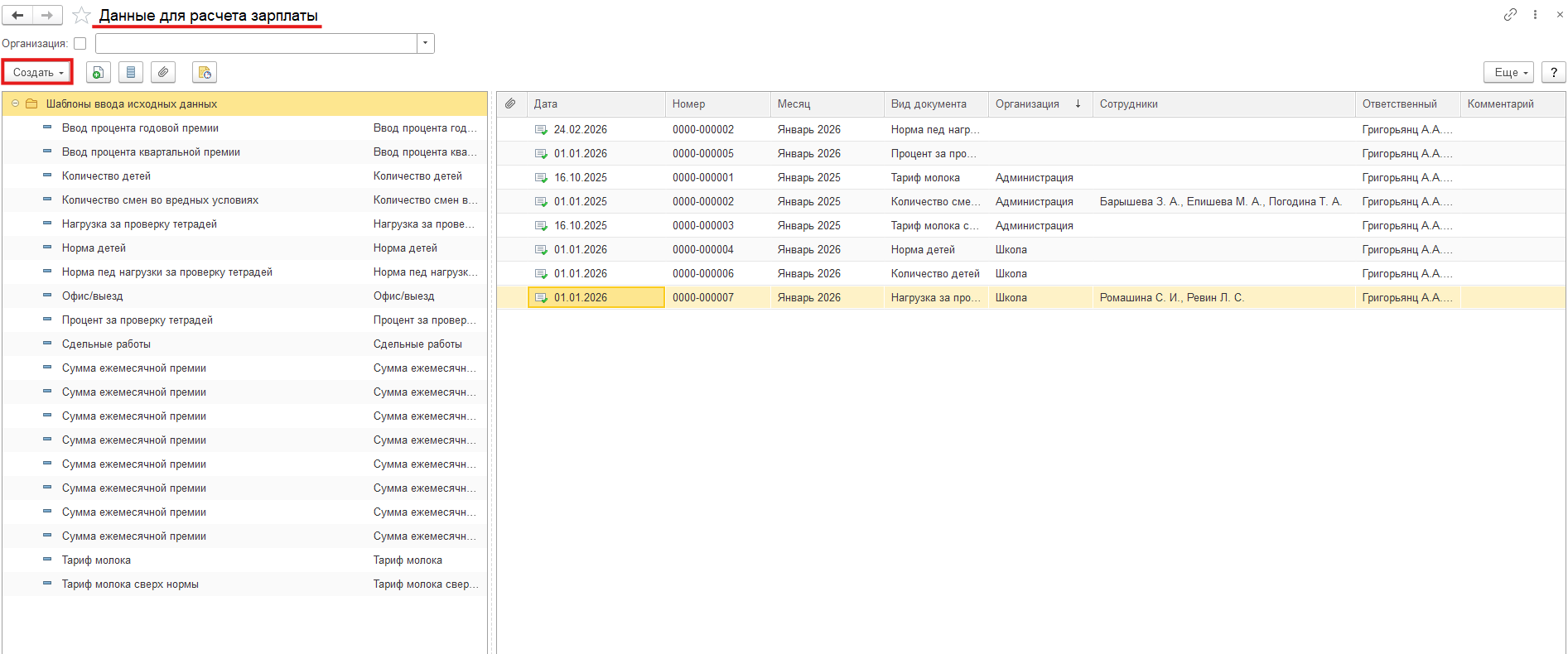1568x654 pixels.
Task: Select Норма пед нагрузки за проверку тетрадей template
Action: [245, 272]
